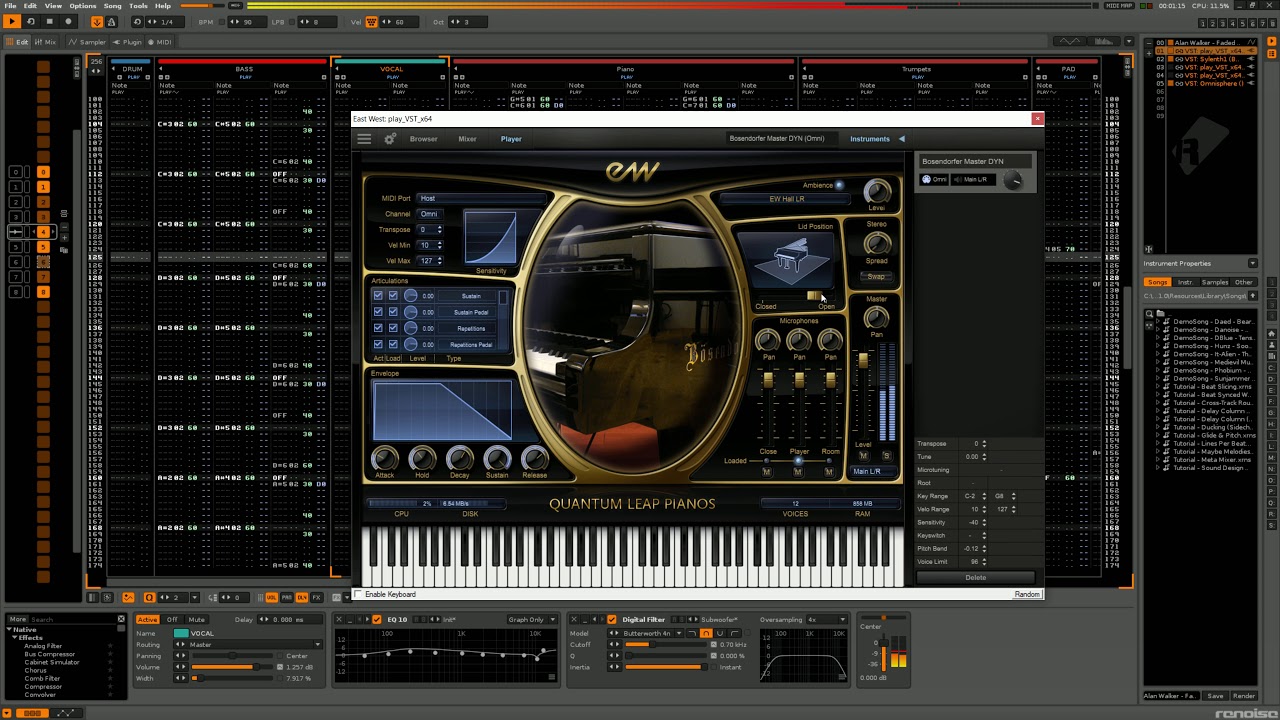Screen dimensions: 1280x720
Task: Toggle the Sustain Pedal articulation active checkbox
Action: point(378,312)
